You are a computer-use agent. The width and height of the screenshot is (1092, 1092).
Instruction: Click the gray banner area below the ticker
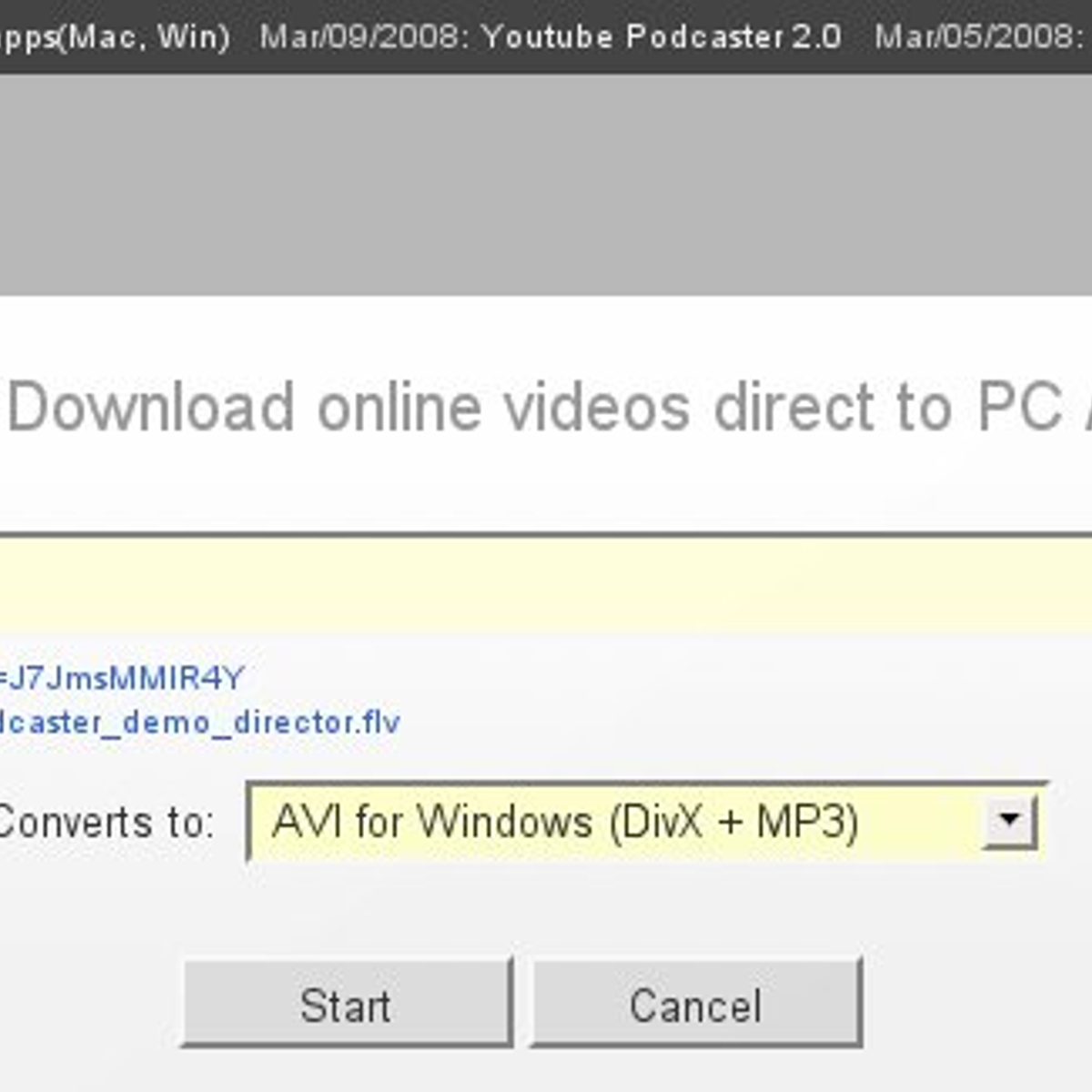[x=546, y=184]
